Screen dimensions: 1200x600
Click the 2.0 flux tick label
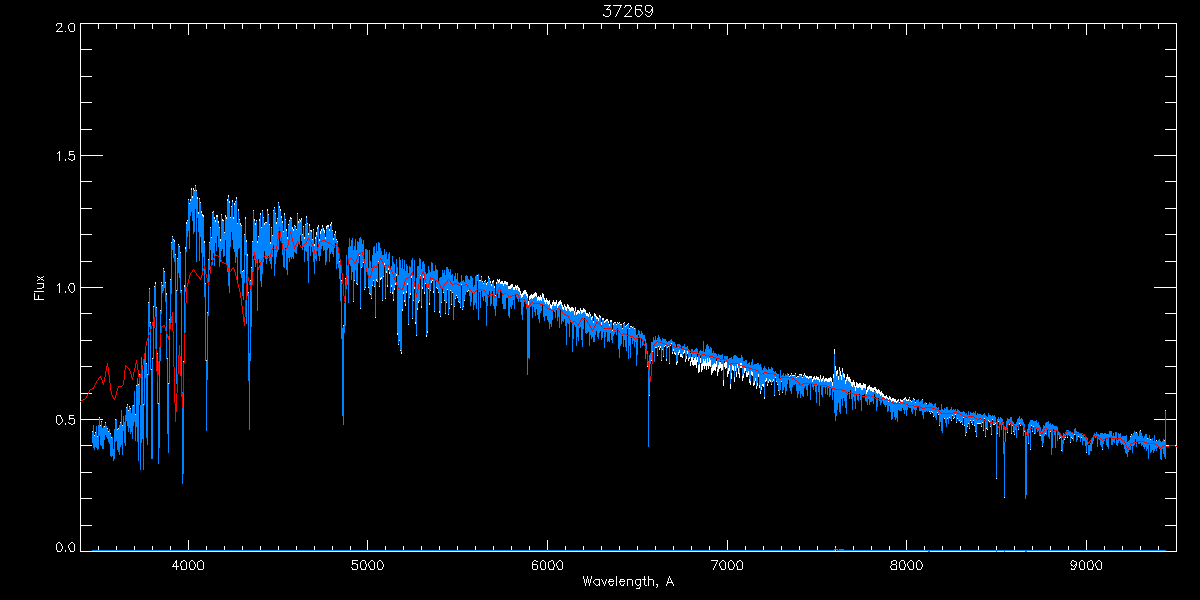(x=62, y=28)
